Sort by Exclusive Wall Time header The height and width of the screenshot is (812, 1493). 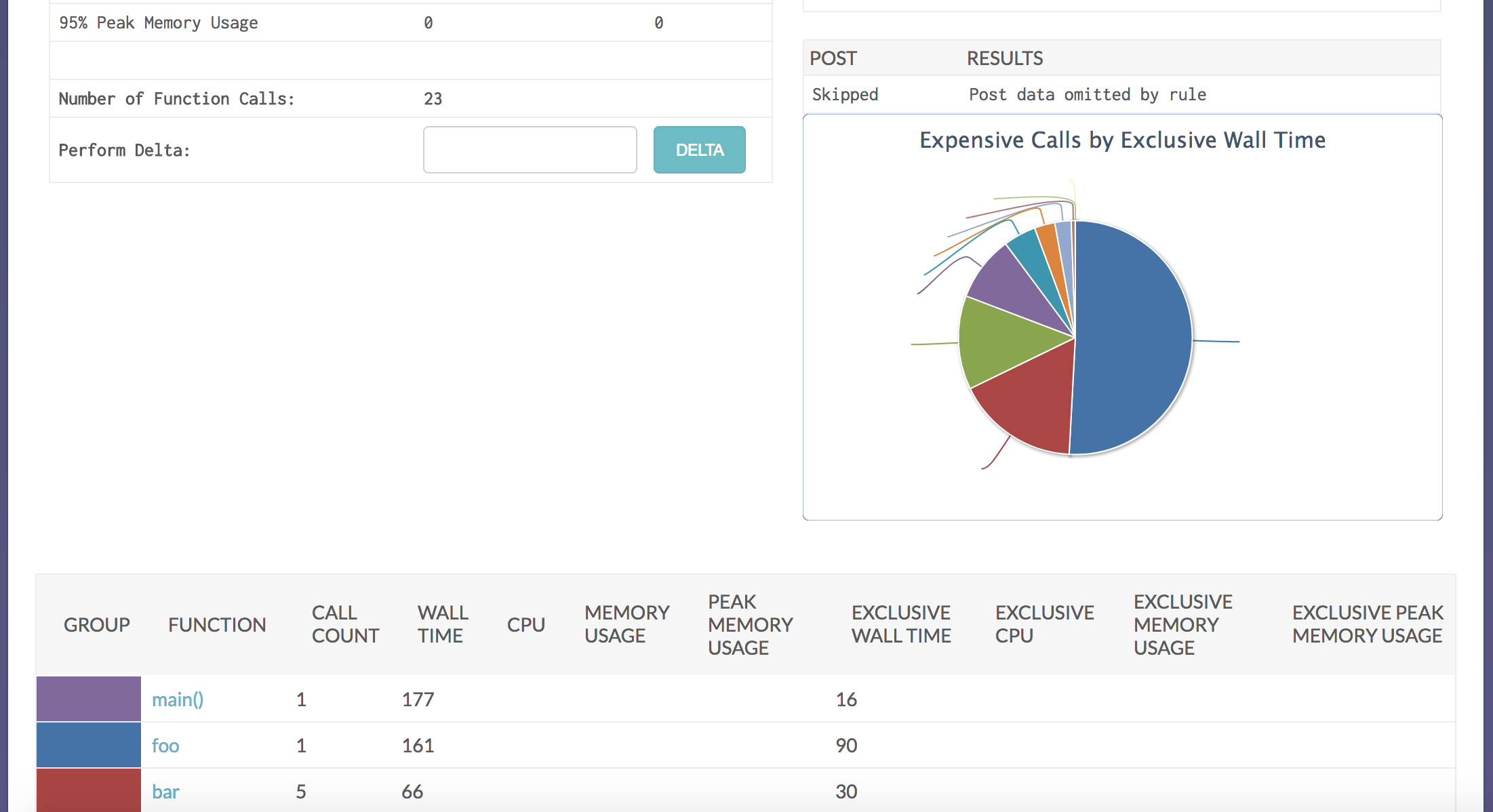[x=901, y=624]
